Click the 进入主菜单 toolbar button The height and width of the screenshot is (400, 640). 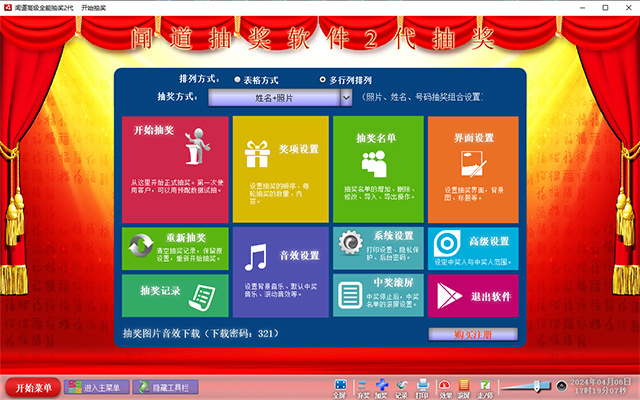point(97,387)
